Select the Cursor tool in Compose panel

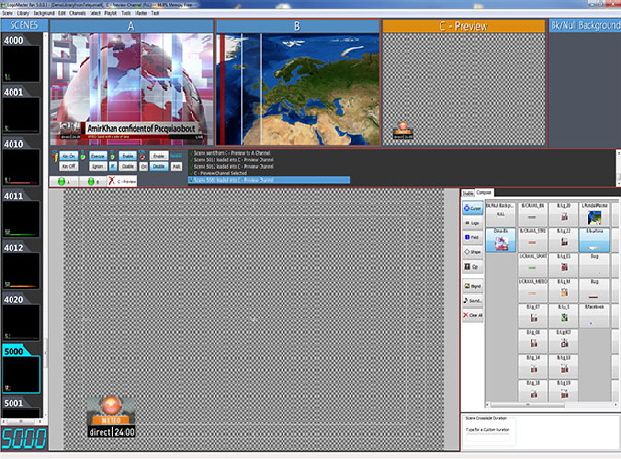coord(472,208)
